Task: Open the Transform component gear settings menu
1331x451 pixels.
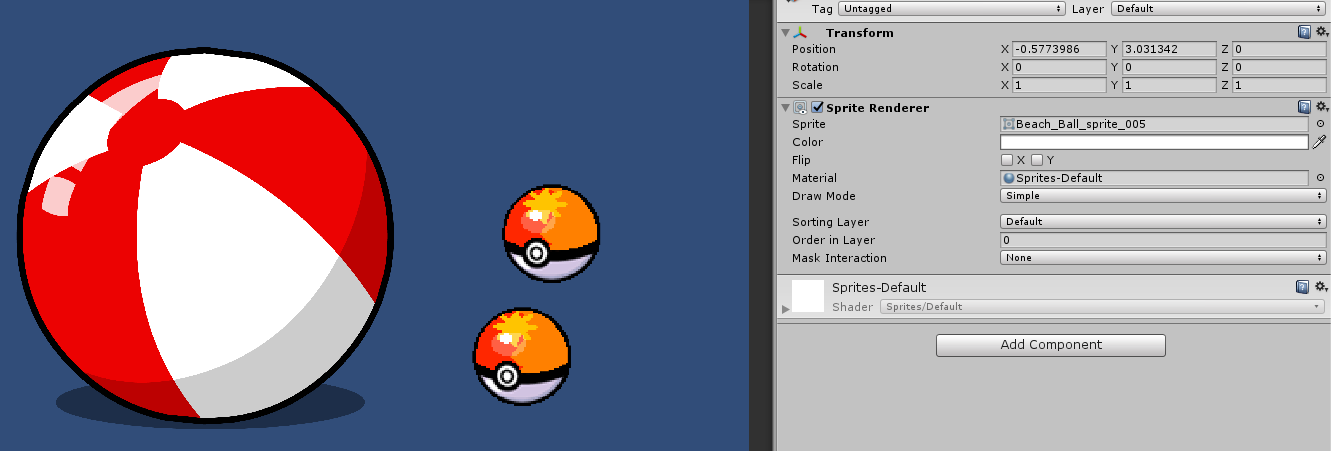Action: pos(1321,32)
